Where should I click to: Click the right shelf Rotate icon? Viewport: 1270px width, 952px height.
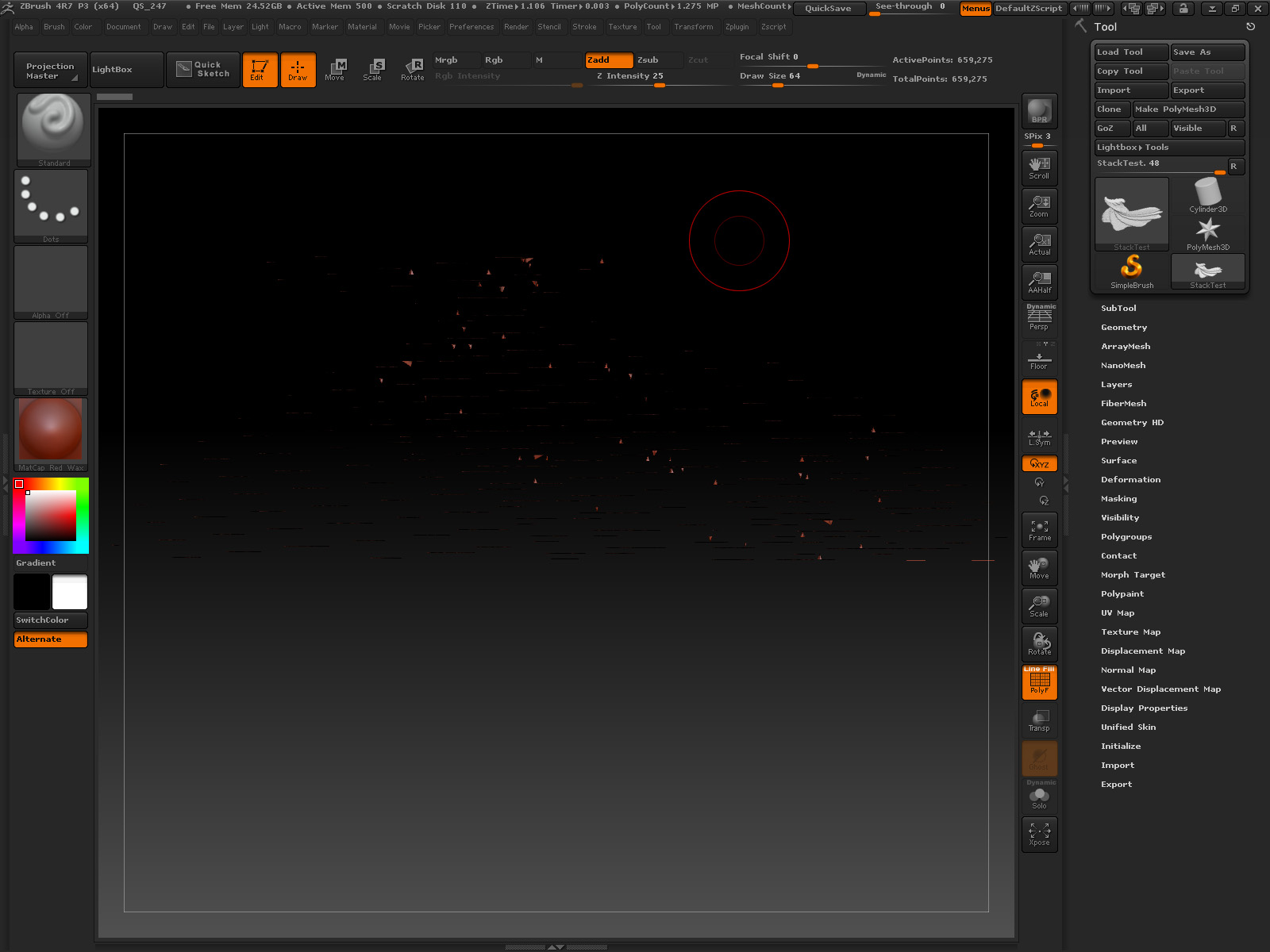click(x=1039, y=644)
